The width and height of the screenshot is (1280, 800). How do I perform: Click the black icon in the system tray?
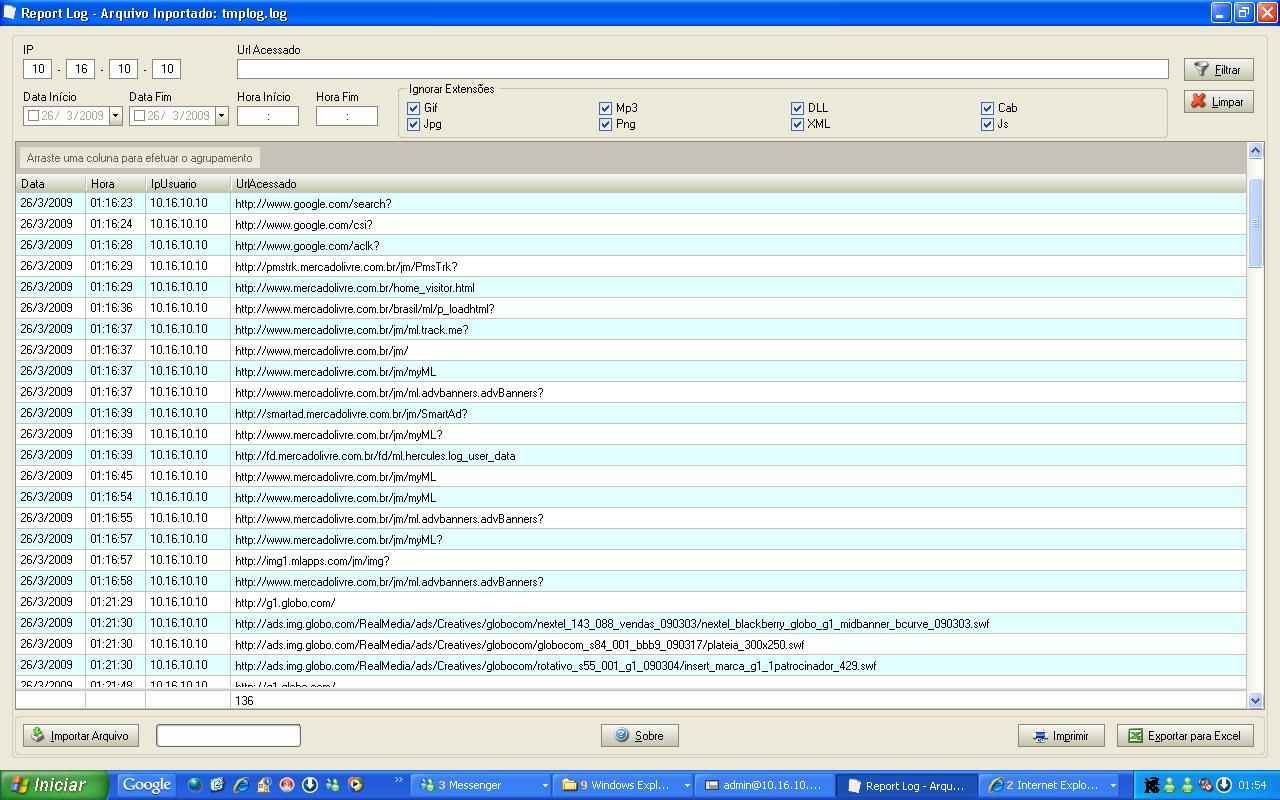point(1152,785)
